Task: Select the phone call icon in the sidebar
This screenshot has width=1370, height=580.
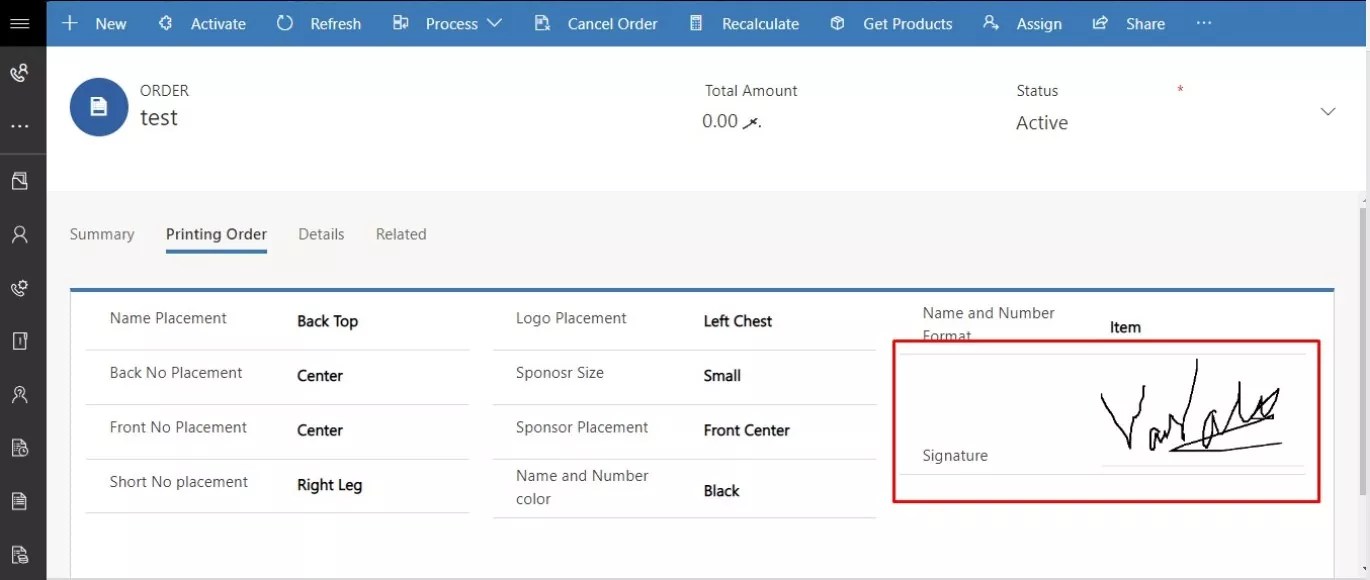Action: [x=21, y=72]
